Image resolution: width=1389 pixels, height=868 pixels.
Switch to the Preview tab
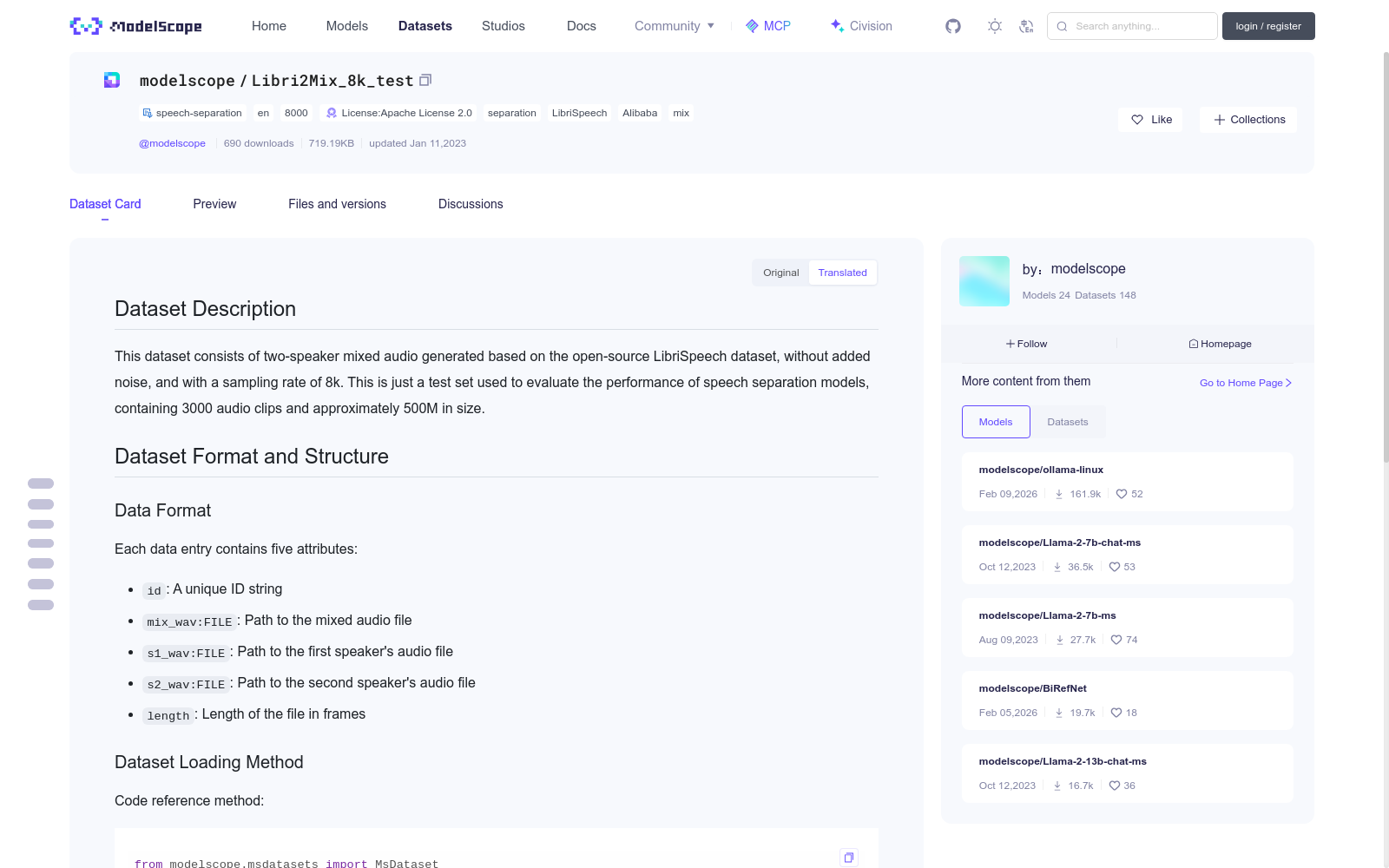214,204
